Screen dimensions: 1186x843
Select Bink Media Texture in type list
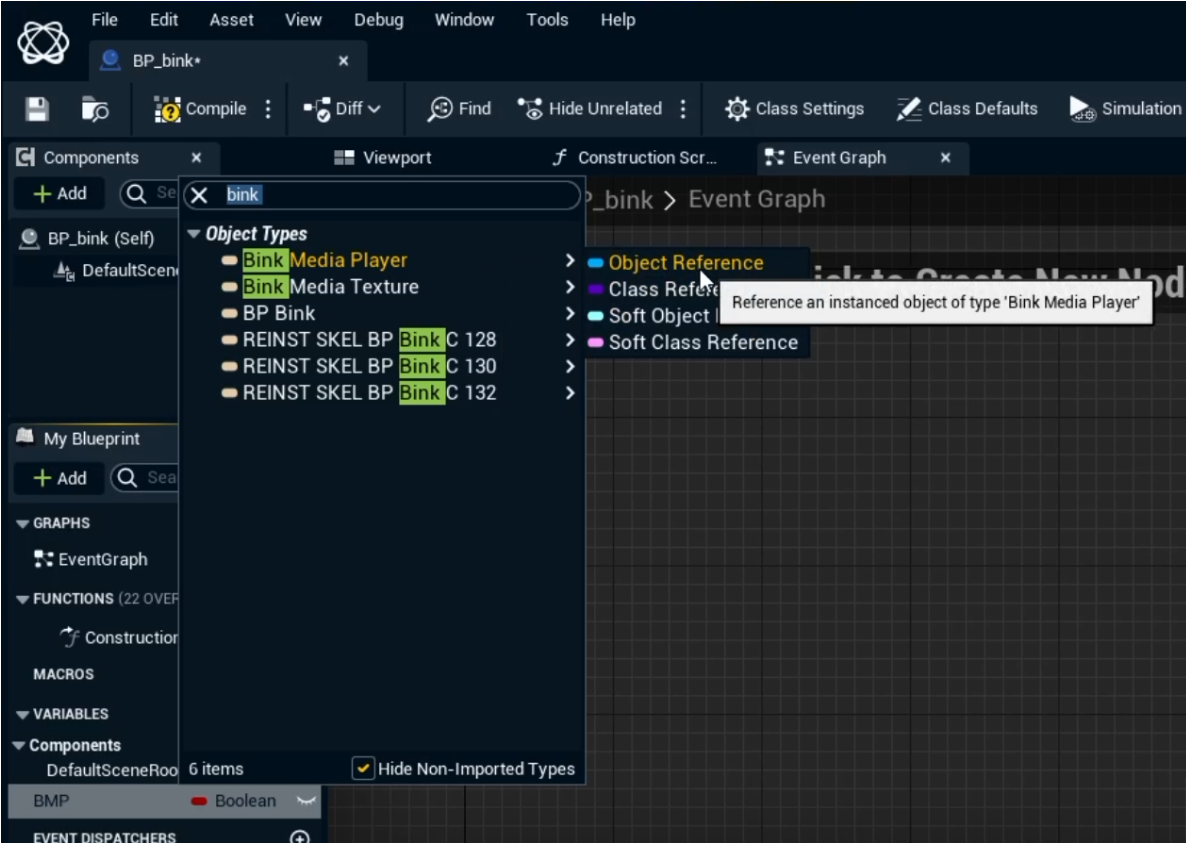(330, 287)
